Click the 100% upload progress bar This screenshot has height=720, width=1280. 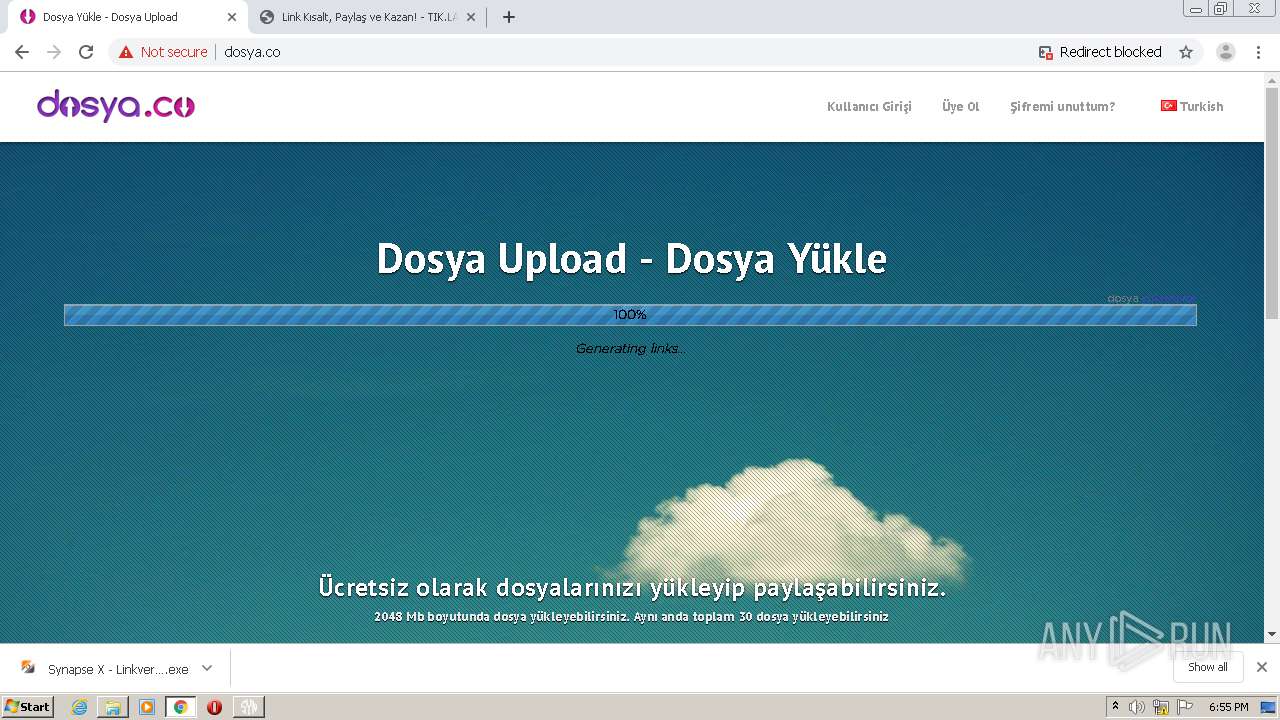[630, 315]
